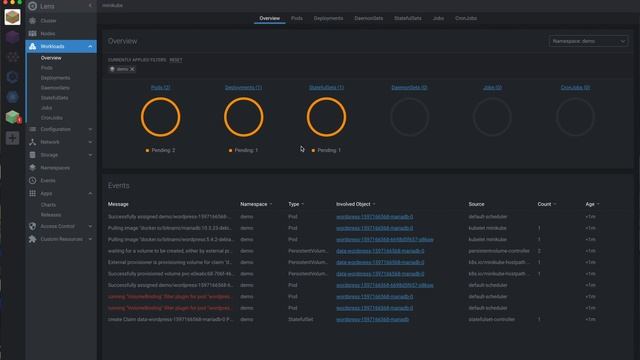Switch to the DaemonSets tab
The image size is (640, 360).
[x=369, y=18]
